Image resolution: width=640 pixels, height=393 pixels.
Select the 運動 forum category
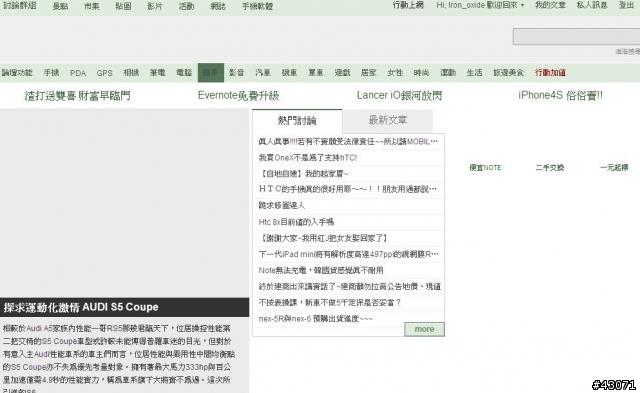[x=448, y=73]
